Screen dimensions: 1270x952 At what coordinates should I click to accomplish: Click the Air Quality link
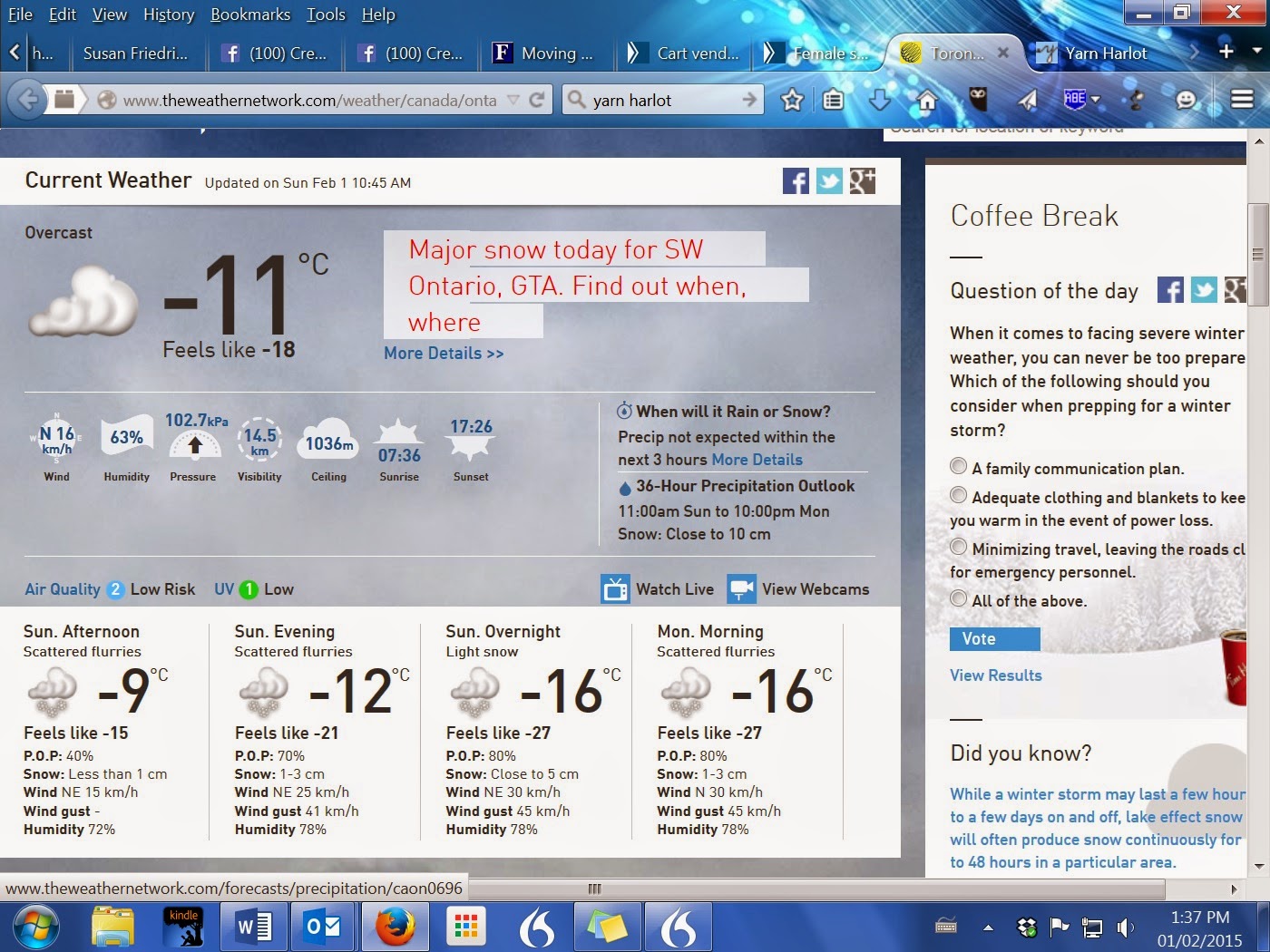pyautogui.click(x=63, y=589)
